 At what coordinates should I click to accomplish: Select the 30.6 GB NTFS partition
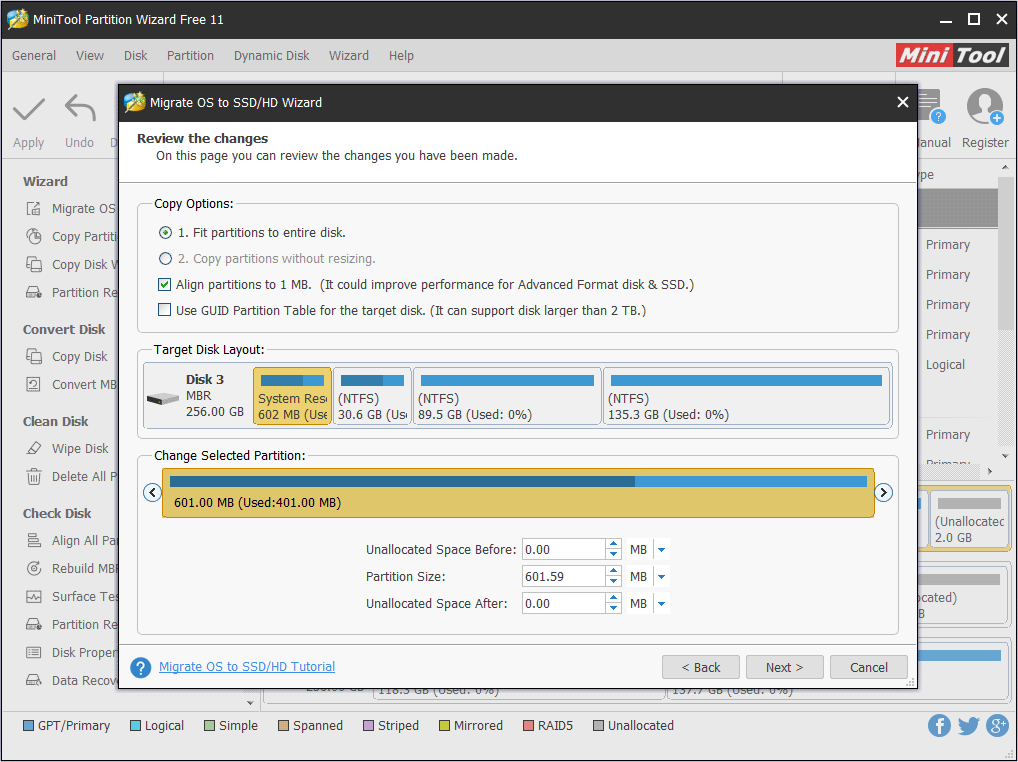pos(372,396)
